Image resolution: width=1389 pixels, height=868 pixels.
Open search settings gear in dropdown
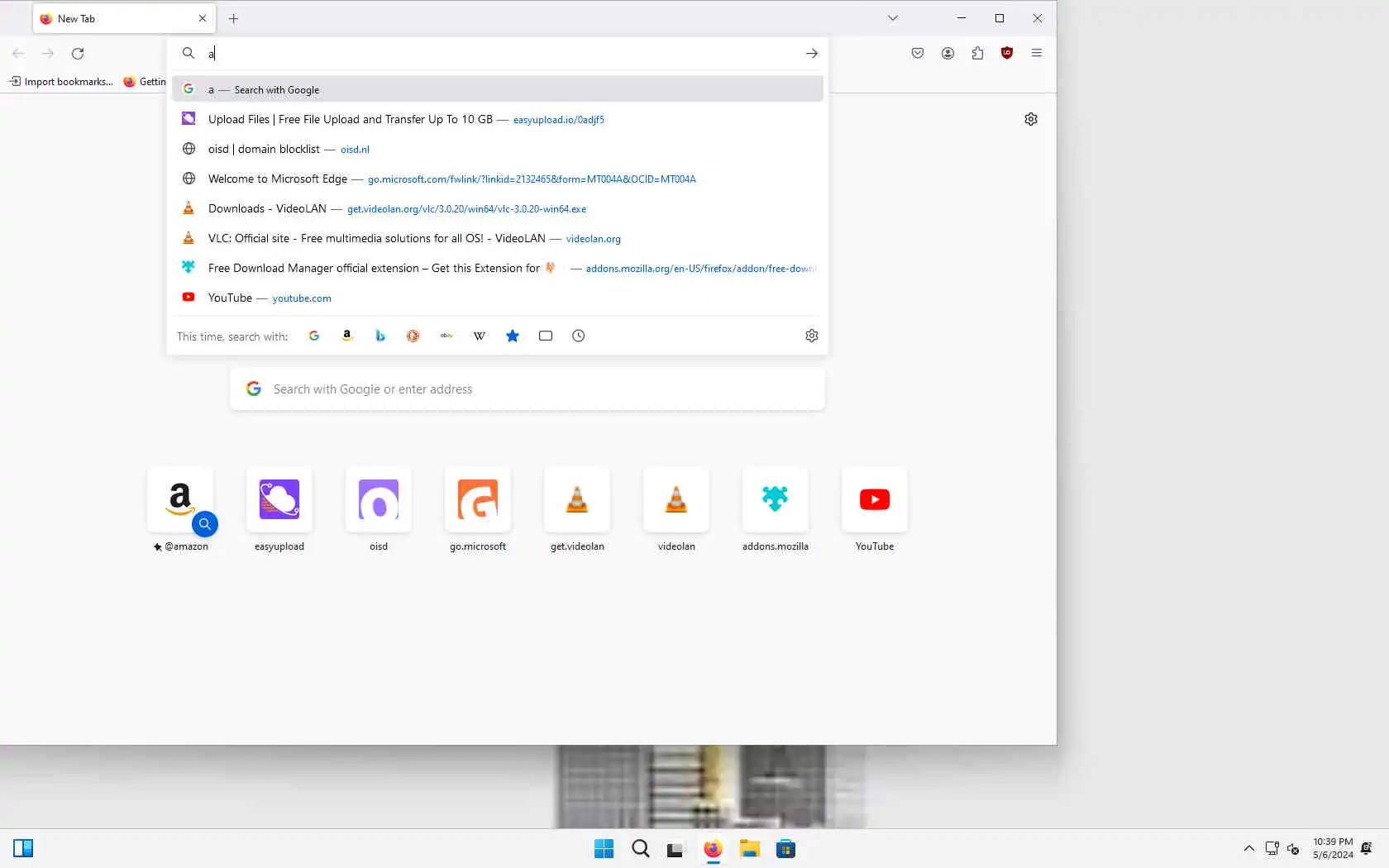[812, 336]
